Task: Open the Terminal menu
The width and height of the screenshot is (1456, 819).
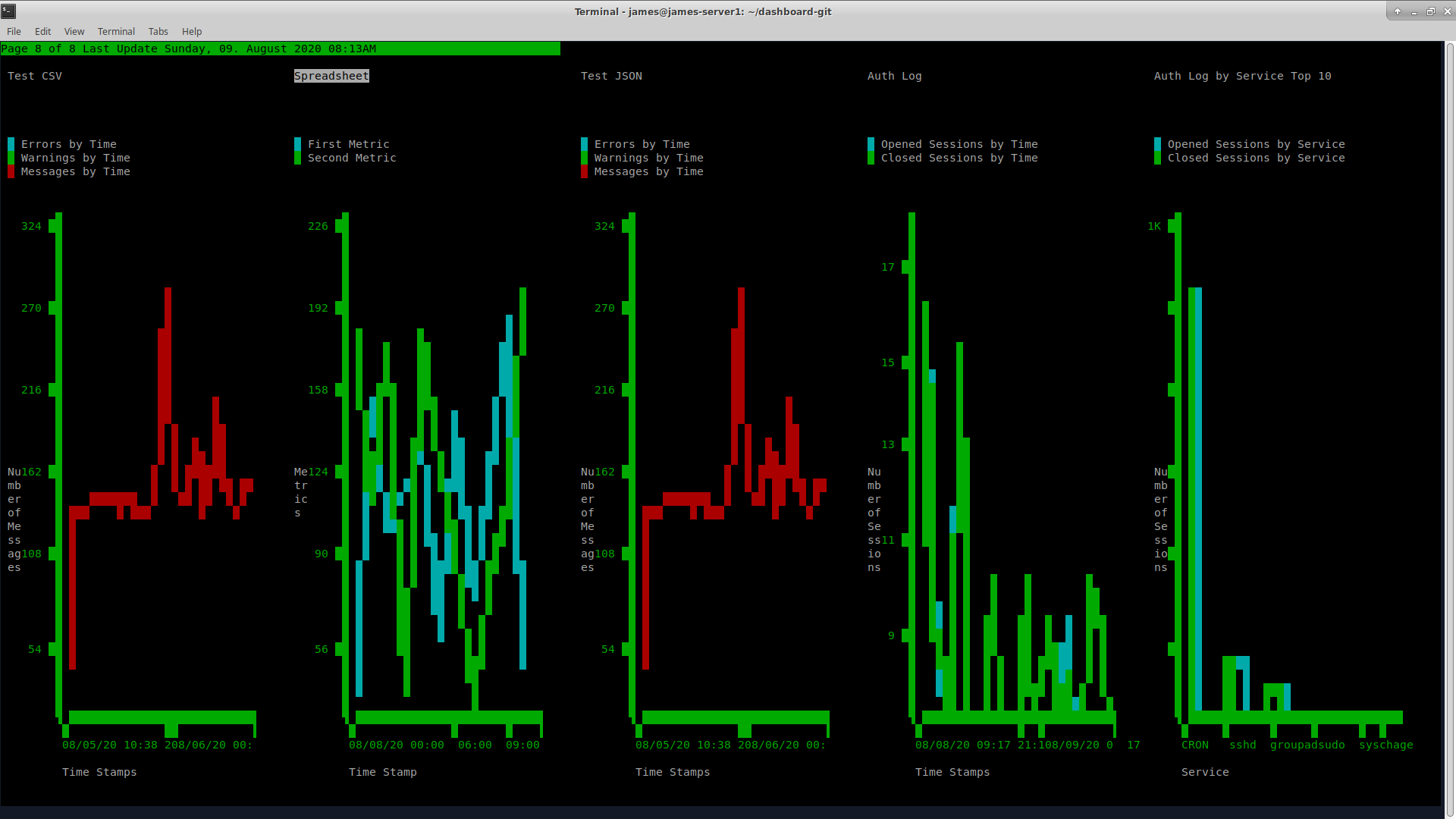Action: [116, 31]
